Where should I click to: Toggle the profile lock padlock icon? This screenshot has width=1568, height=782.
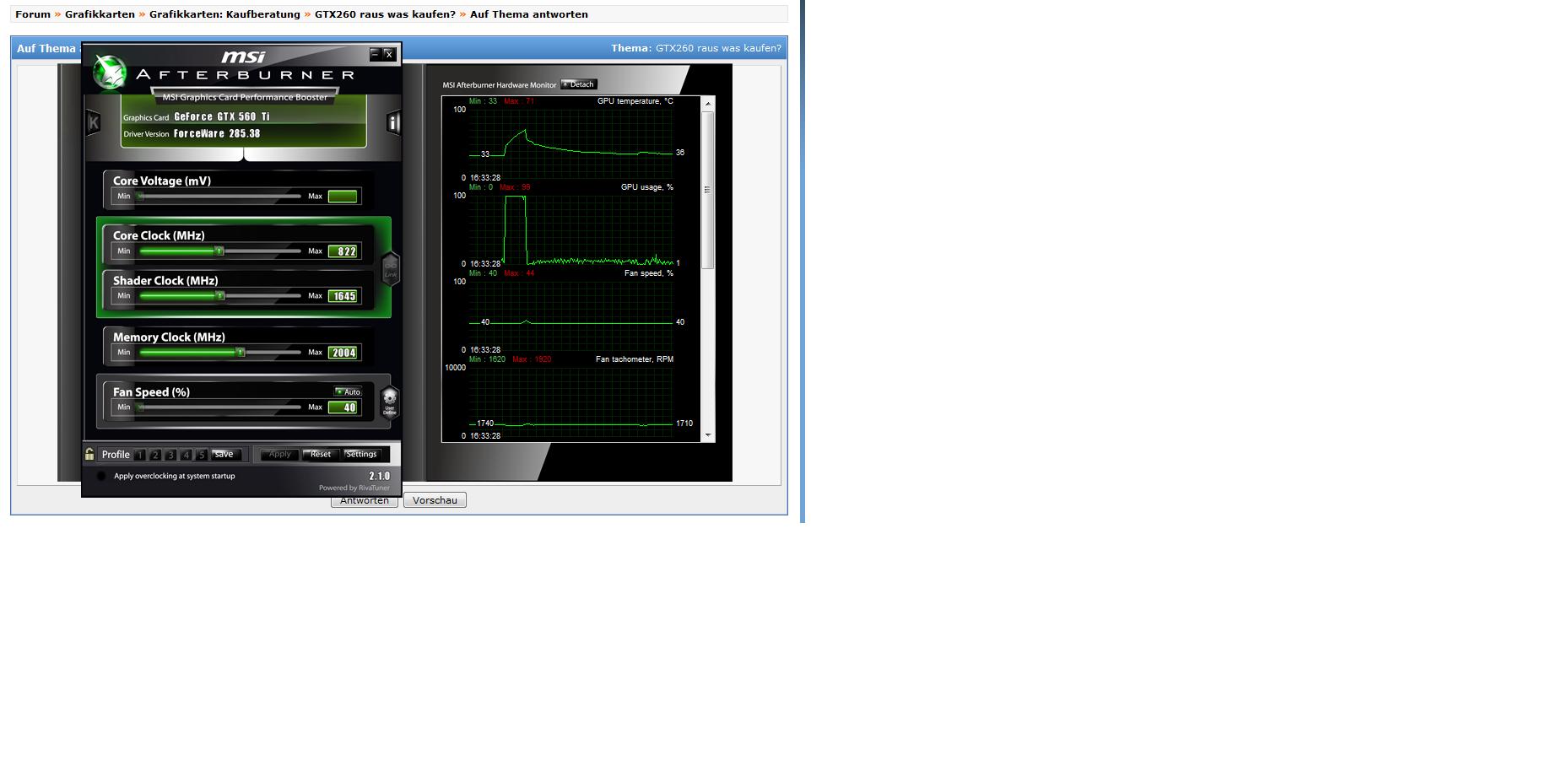pyautogui.click(x=89, y=454)
